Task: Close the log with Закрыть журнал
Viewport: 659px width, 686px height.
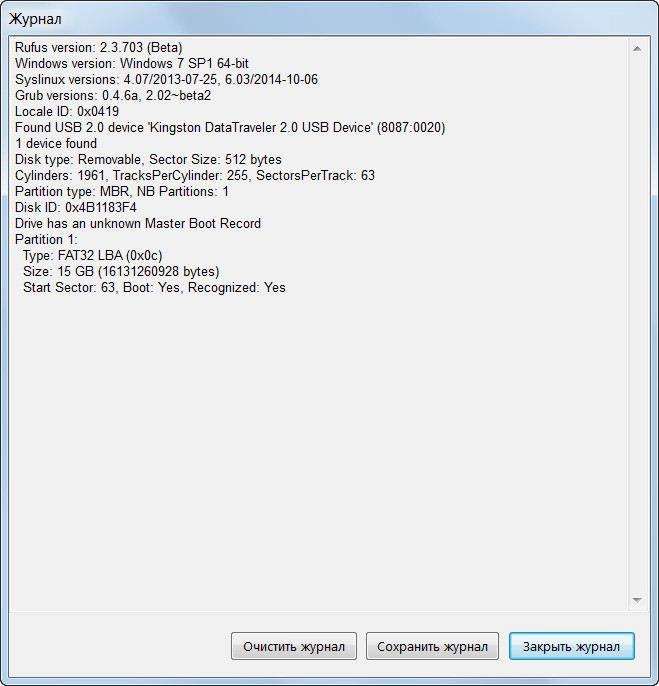Action: [x=571, y=646]
